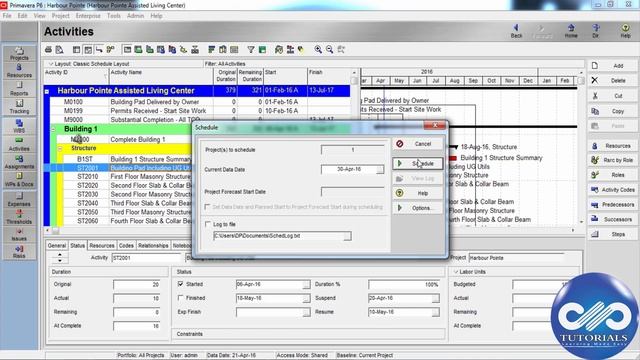Open Print Preview from the toolbar
This screenshot has height=360, width=640.
click(x=60, y=49)
